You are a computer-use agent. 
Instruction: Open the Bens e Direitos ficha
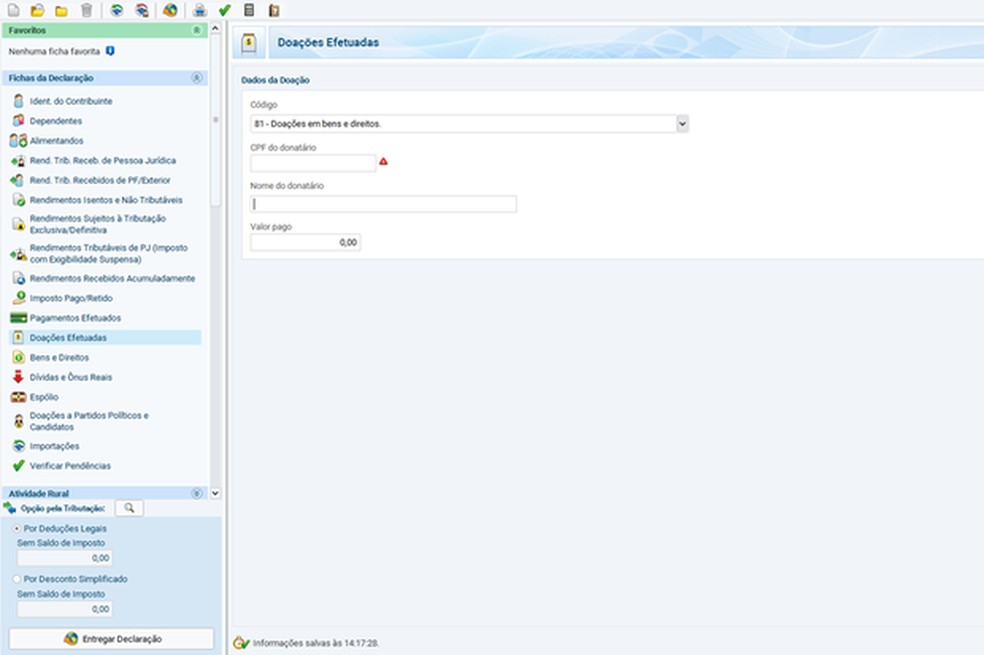(x=59, y=357)
